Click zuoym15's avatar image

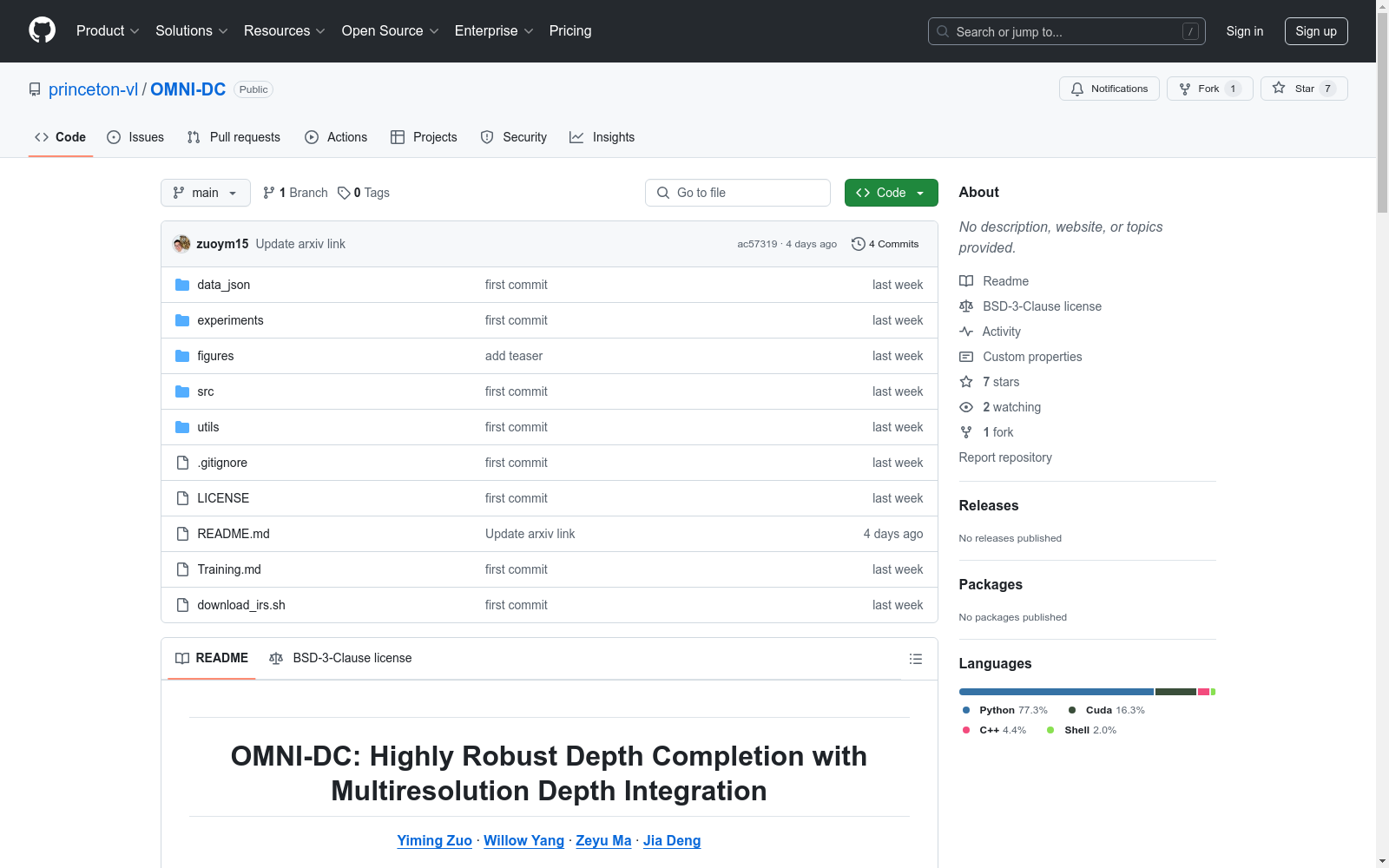coord(181,244)
